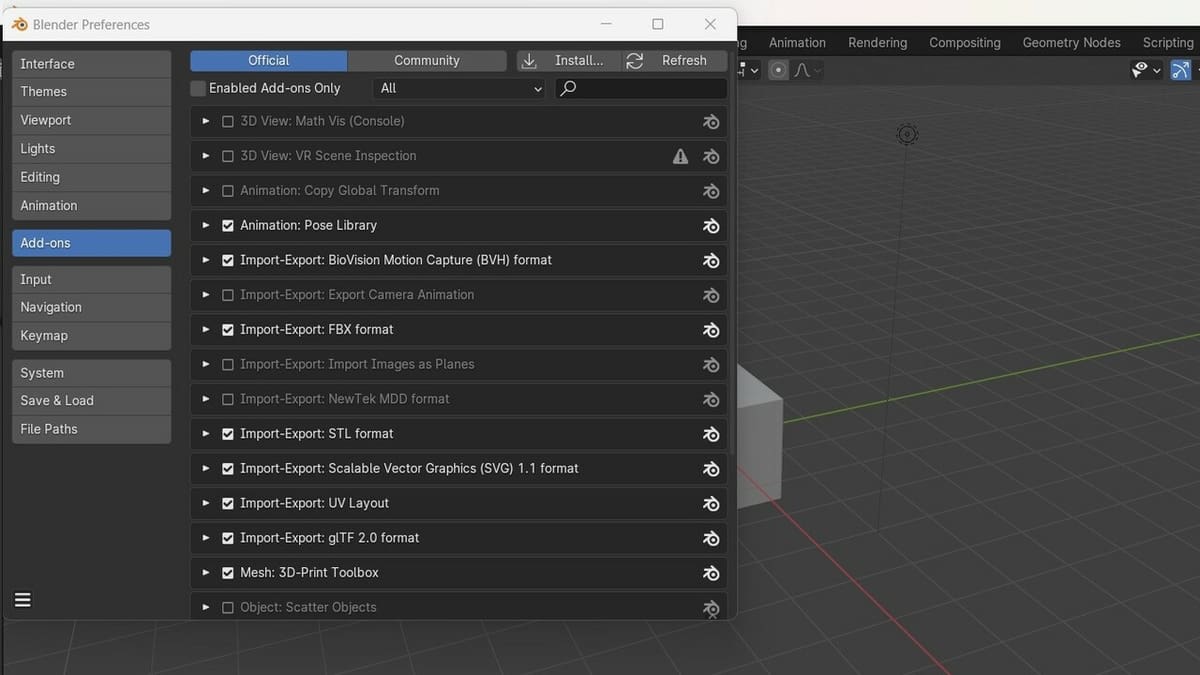Disable the NewTek MDD format checkbox
The width and height of the screenshot is (1200, 675).
pos(228,399)
